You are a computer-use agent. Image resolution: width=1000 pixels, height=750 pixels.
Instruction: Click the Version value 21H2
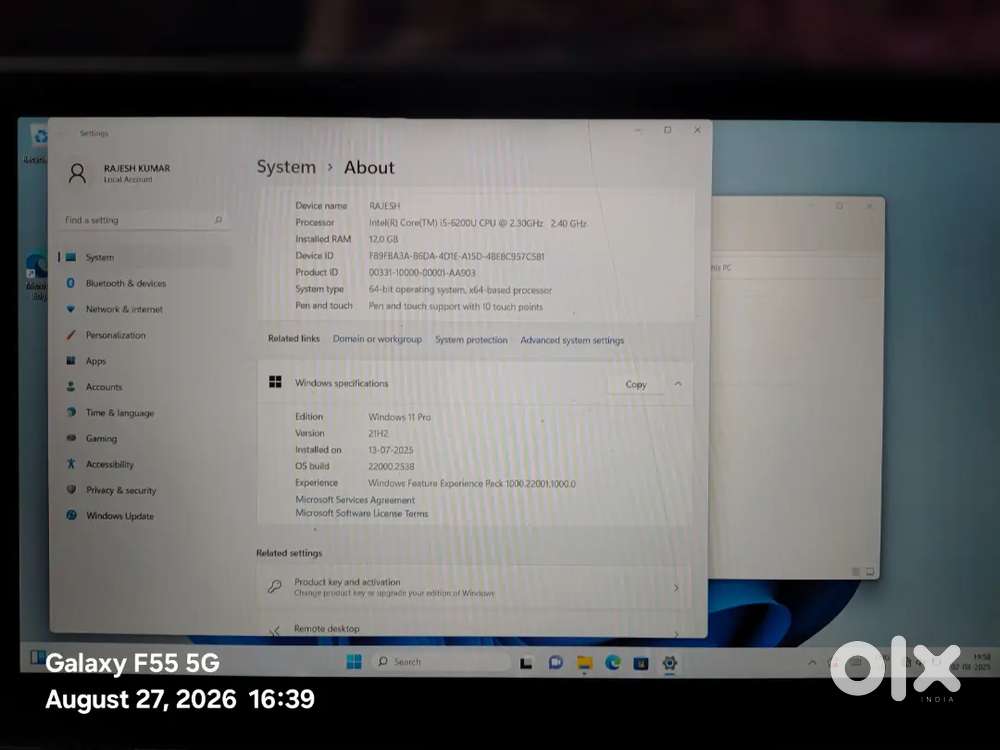click(x=378, y=434)
